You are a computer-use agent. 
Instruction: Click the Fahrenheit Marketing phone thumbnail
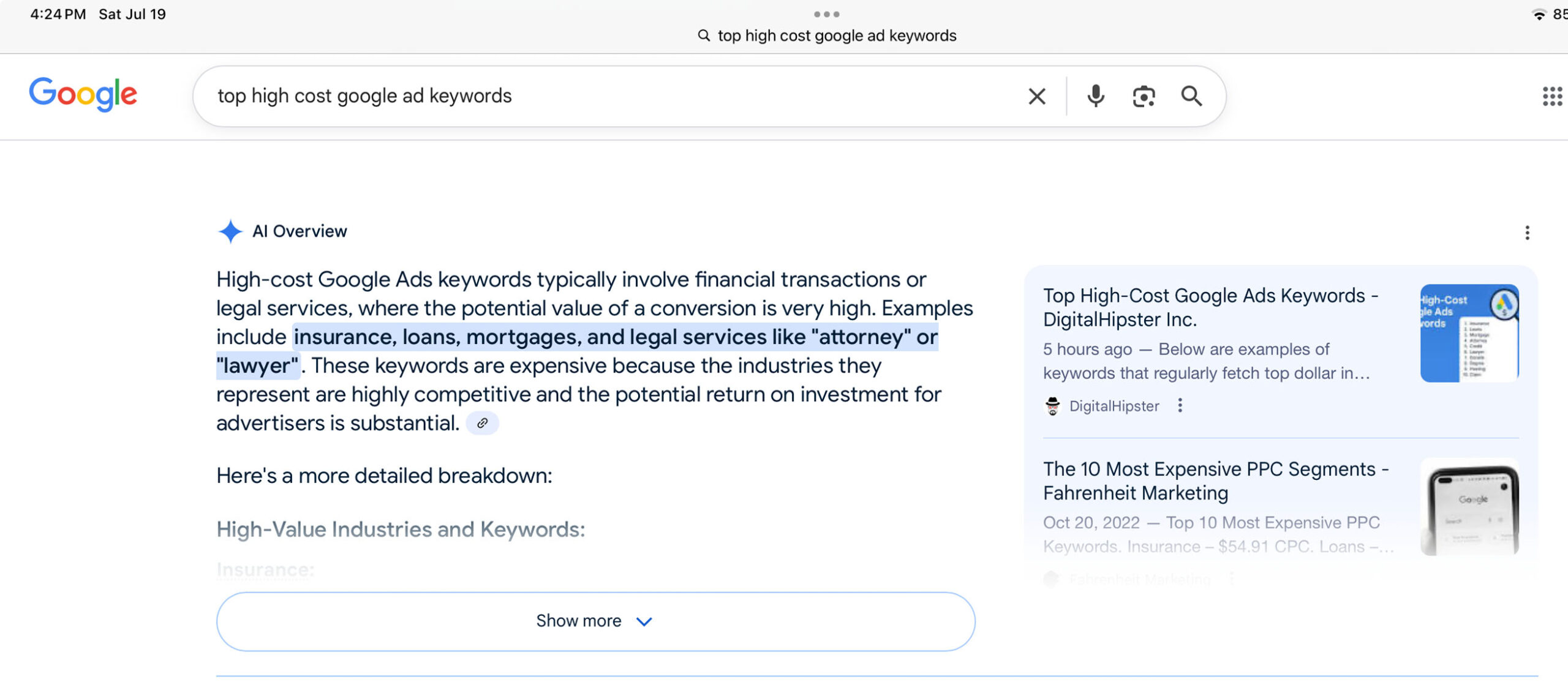1469,507
